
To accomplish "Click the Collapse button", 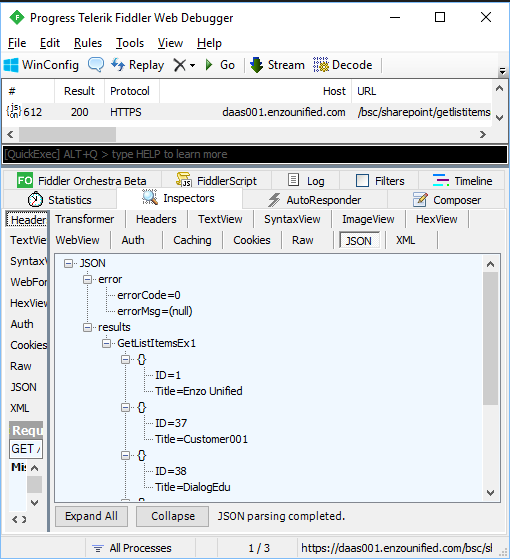I will click(172, 516).
